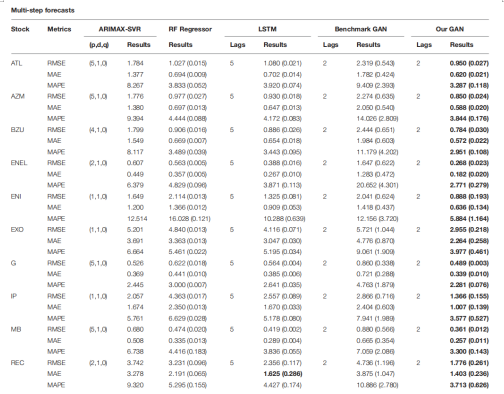Viewport: 504px width, 394px height.
Task: Click the '(4,1,0)' order value for BZU
Action: tap(98, 130)
